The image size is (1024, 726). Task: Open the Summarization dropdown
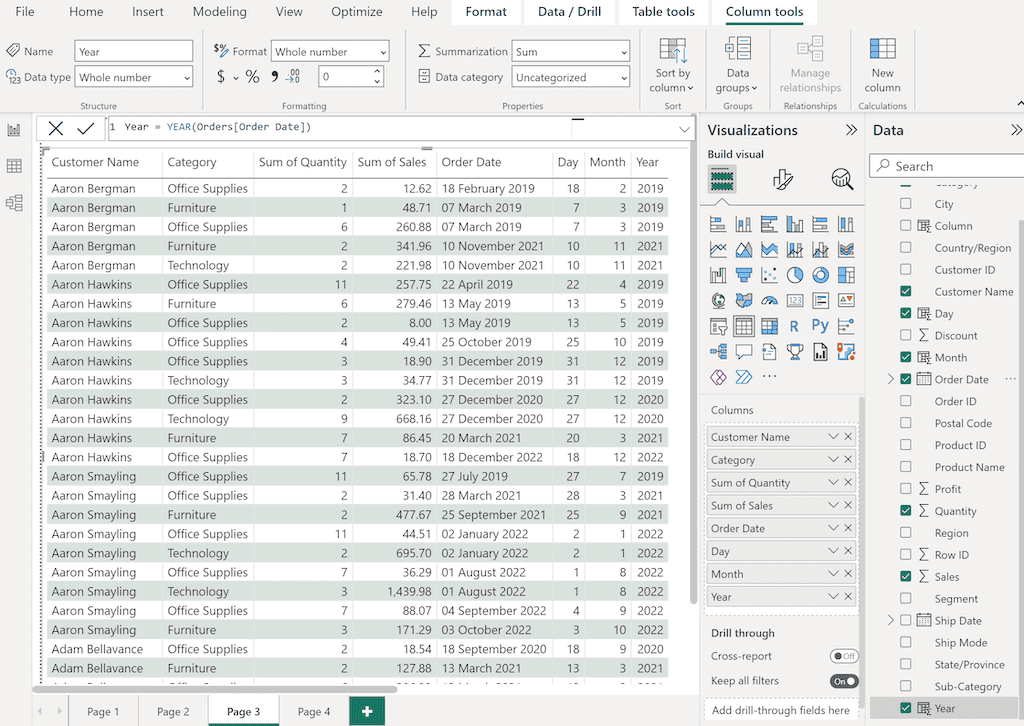click(571, 52)
